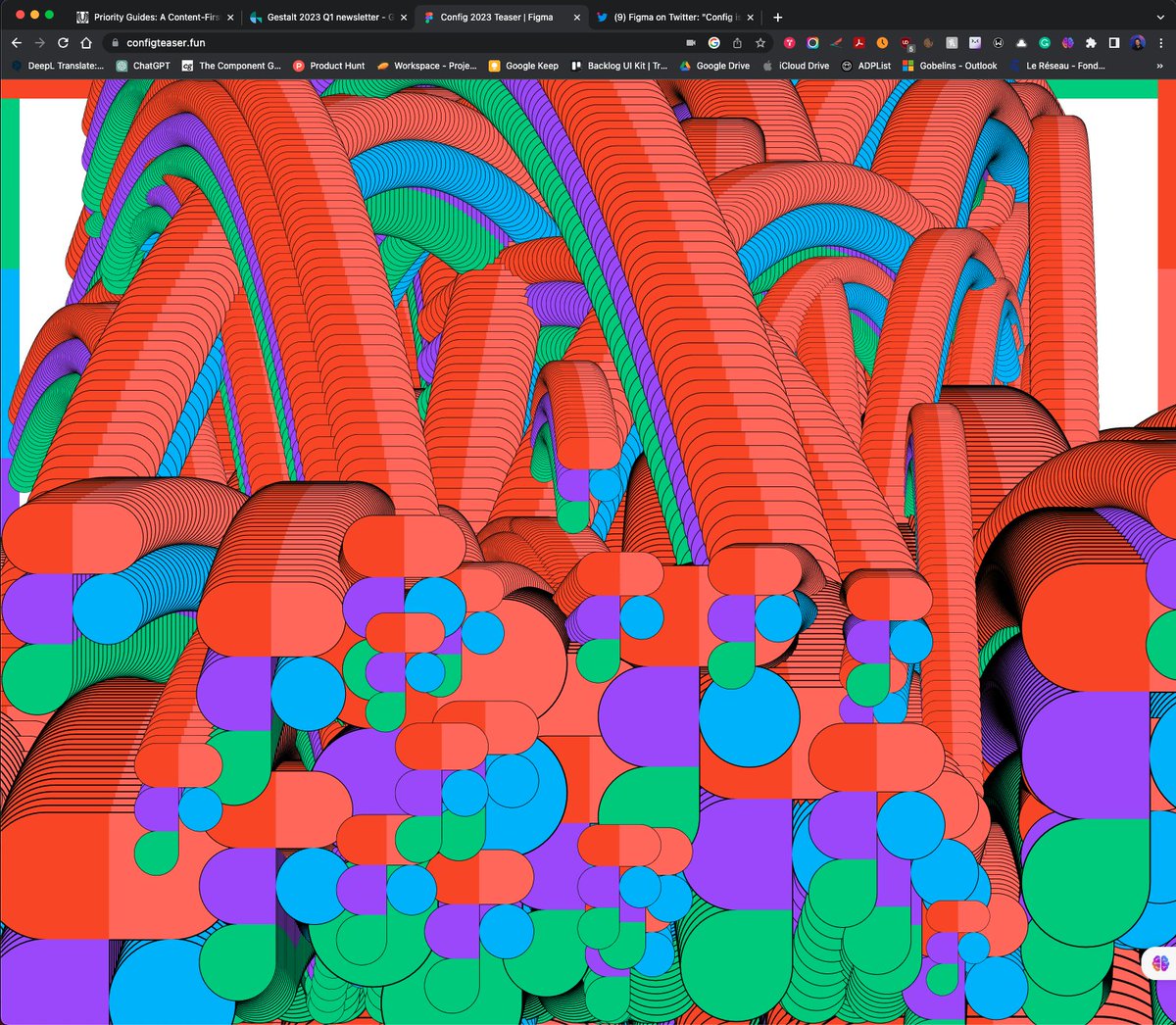Image resolution: width=1176 pixels, height=1025 pixels.
Task: Open the uBlock Origin extension showing 5
Action: coord(906,43)
